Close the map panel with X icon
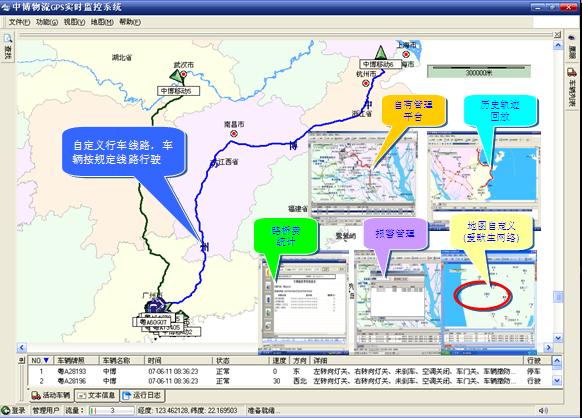Image resolution: width=582 pixels, height=418 pixels. 557,35
